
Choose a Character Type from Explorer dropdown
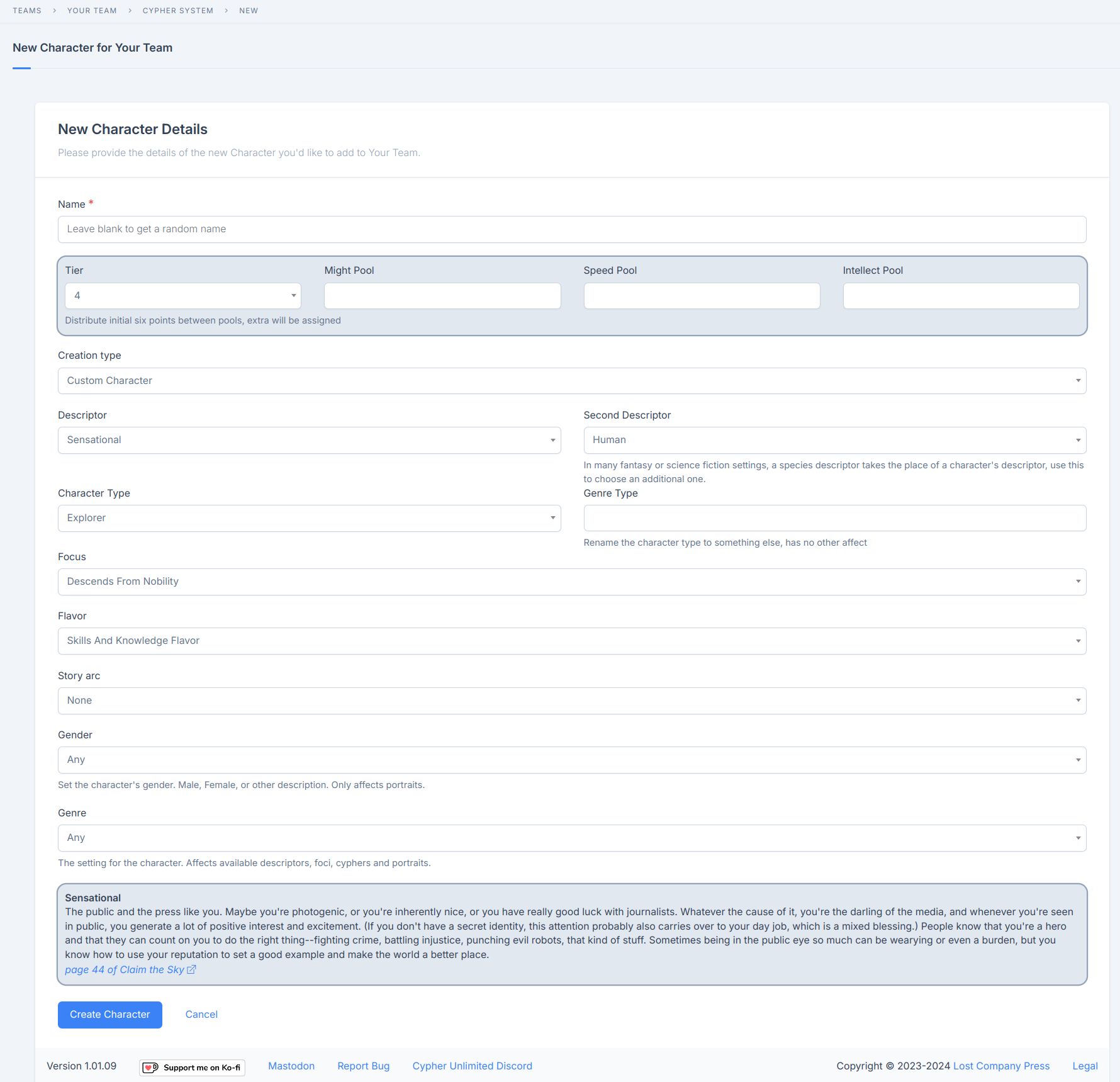click(309, 518)
